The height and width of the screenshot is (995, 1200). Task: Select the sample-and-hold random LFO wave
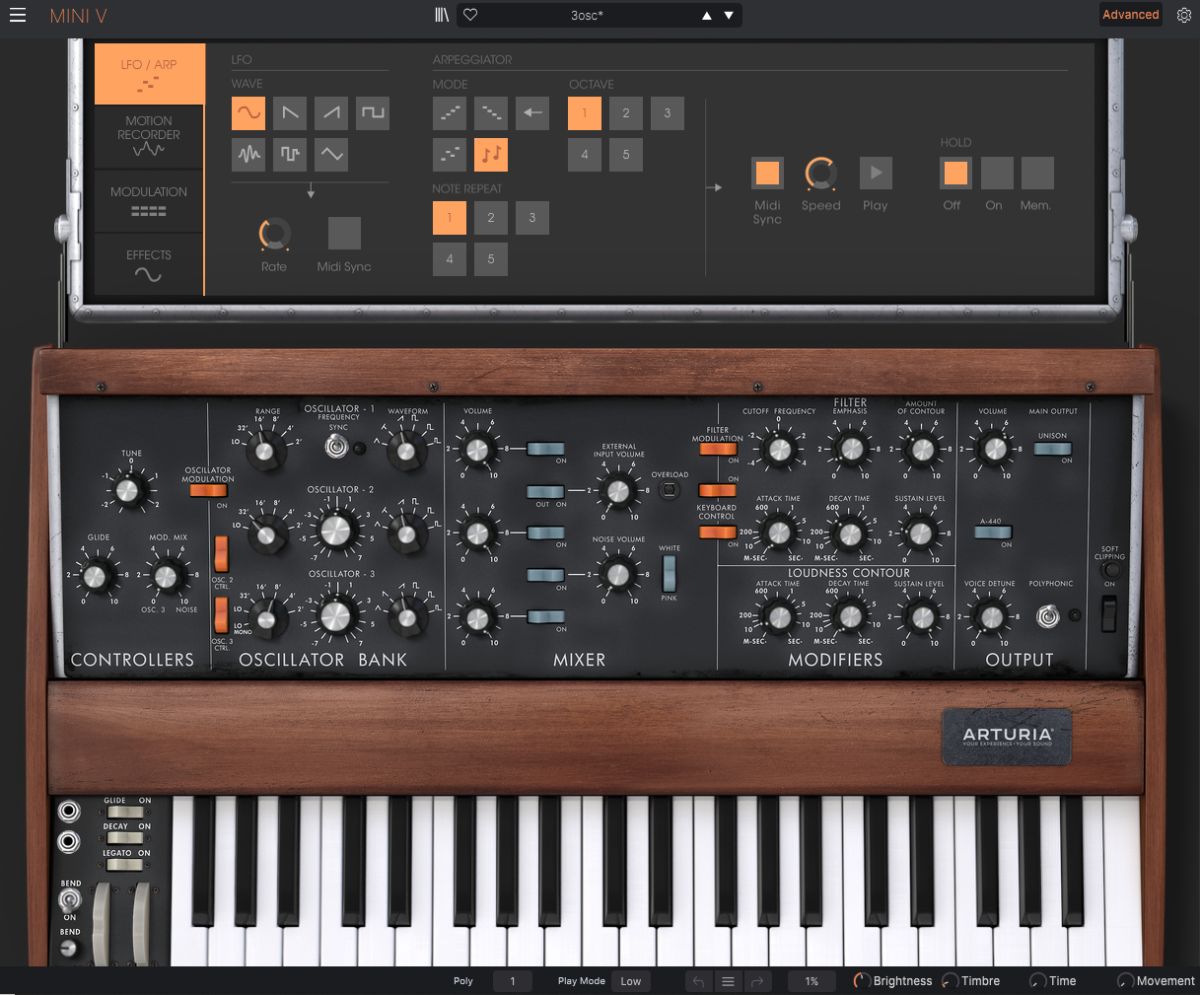290,155
